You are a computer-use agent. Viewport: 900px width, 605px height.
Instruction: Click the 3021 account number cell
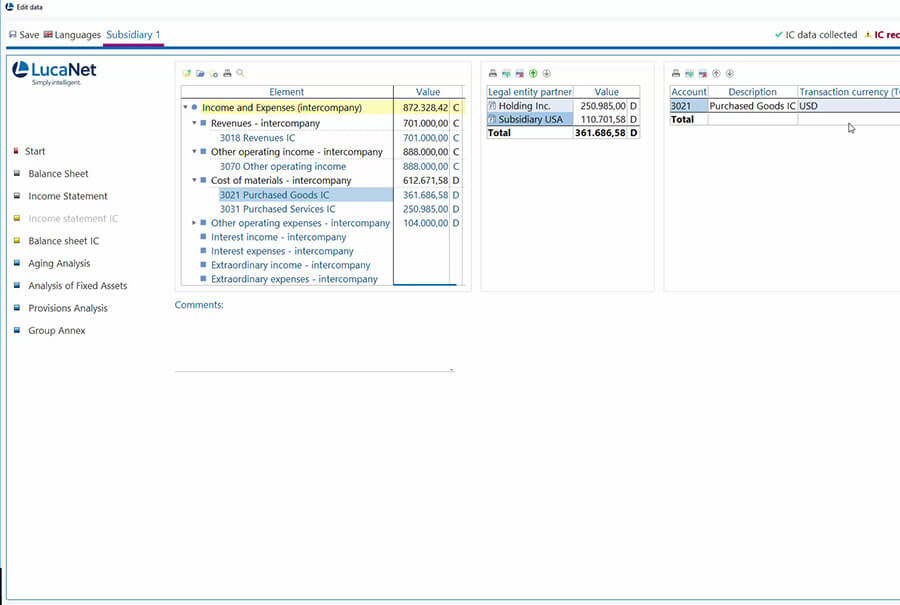(689, 106)
